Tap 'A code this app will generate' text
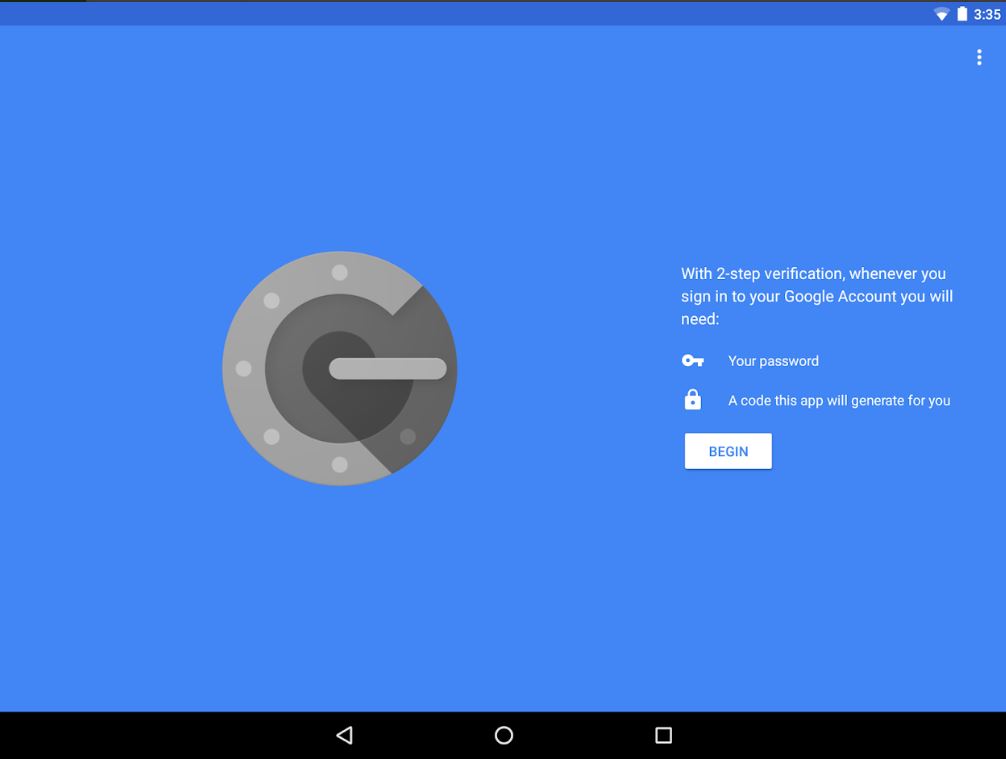Image resolution: width=1006 pixels, height=759 pixels. [x=839, y=400]
